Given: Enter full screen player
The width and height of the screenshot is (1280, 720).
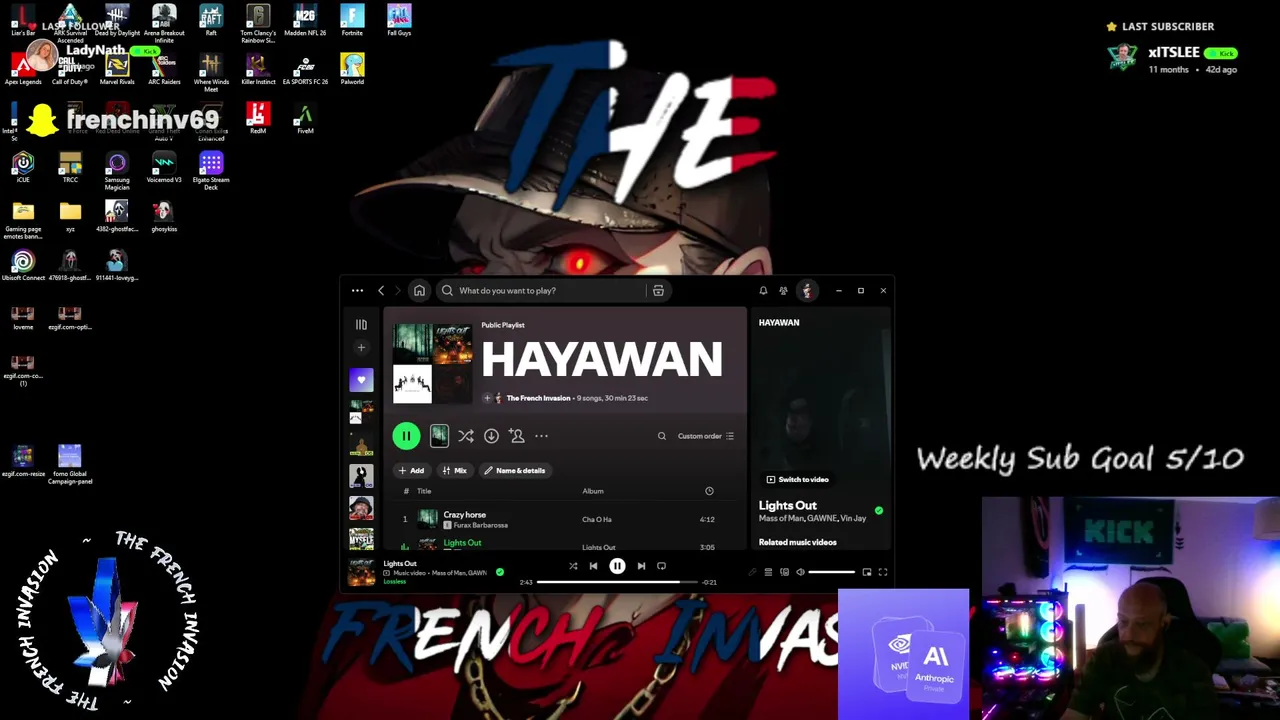Looking at the screenshot, I should pyautogui.click(x=883, y=572).
